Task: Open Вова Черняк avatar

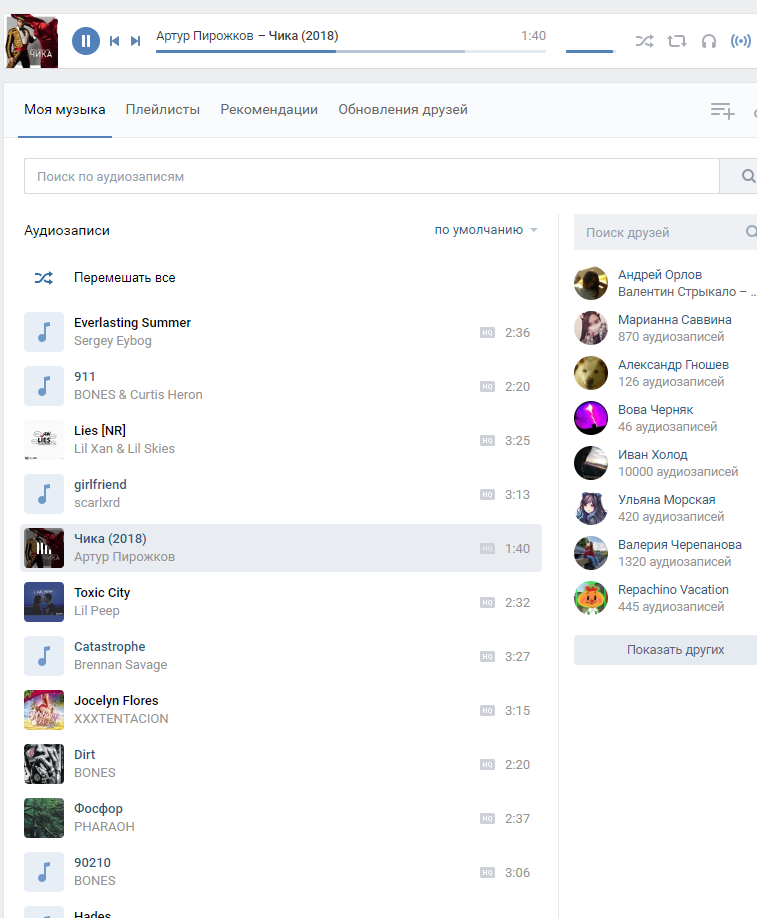Action: 591,418
